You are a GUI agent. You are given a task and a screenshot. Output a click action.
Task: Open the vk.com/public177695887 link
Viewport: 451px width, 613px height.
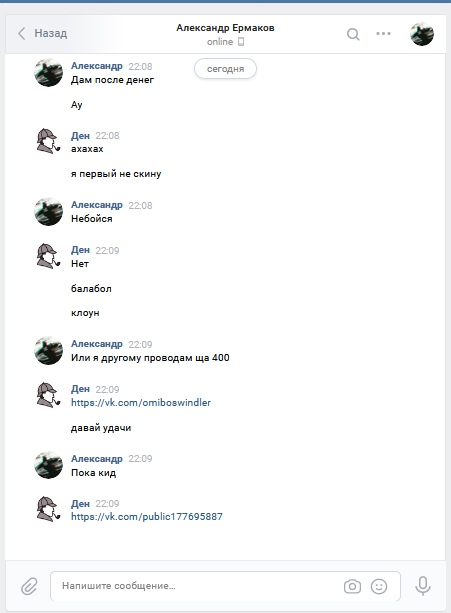pos(147,516)
